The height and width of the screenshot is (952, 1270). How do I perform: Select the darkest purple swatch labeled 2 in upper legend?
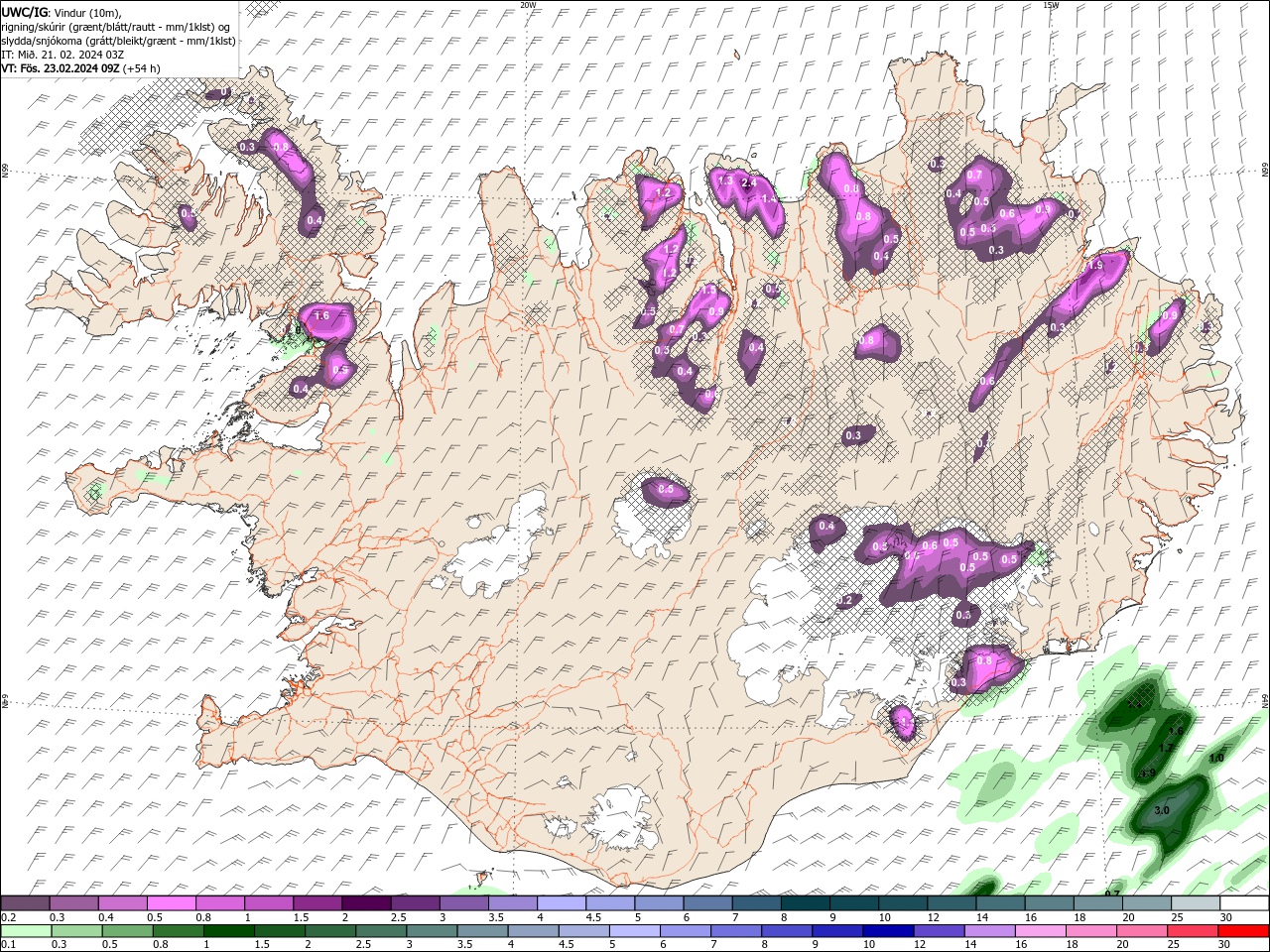[x=365, y=903]
